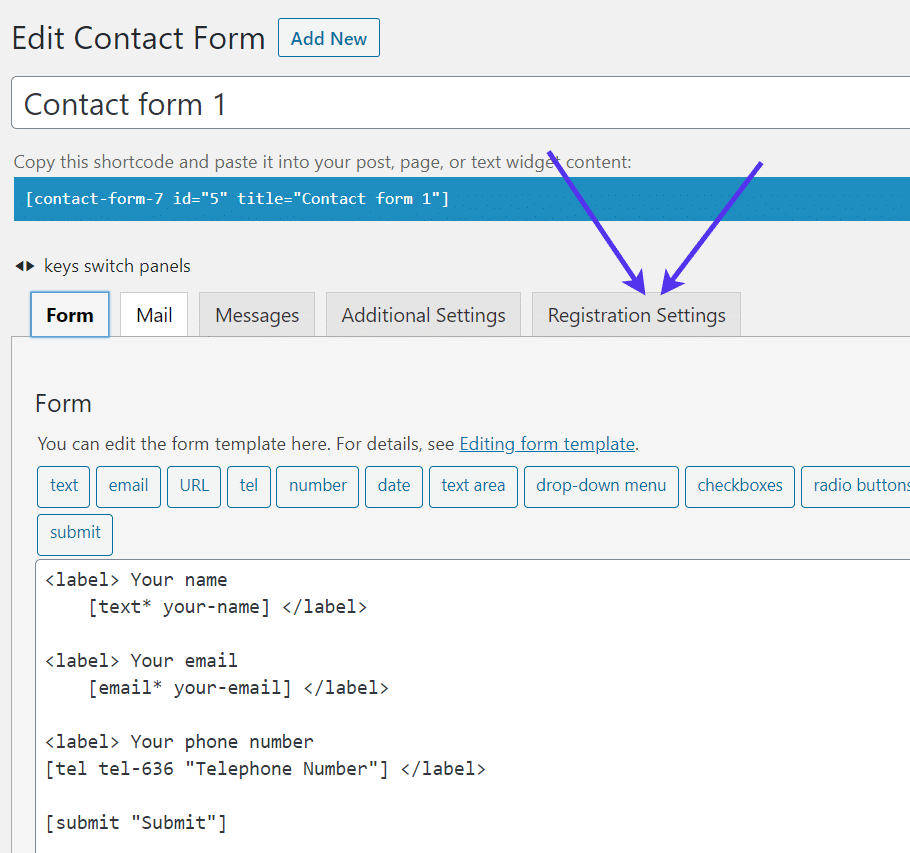
Task: Add a number field tag
Action: (317, 486)
